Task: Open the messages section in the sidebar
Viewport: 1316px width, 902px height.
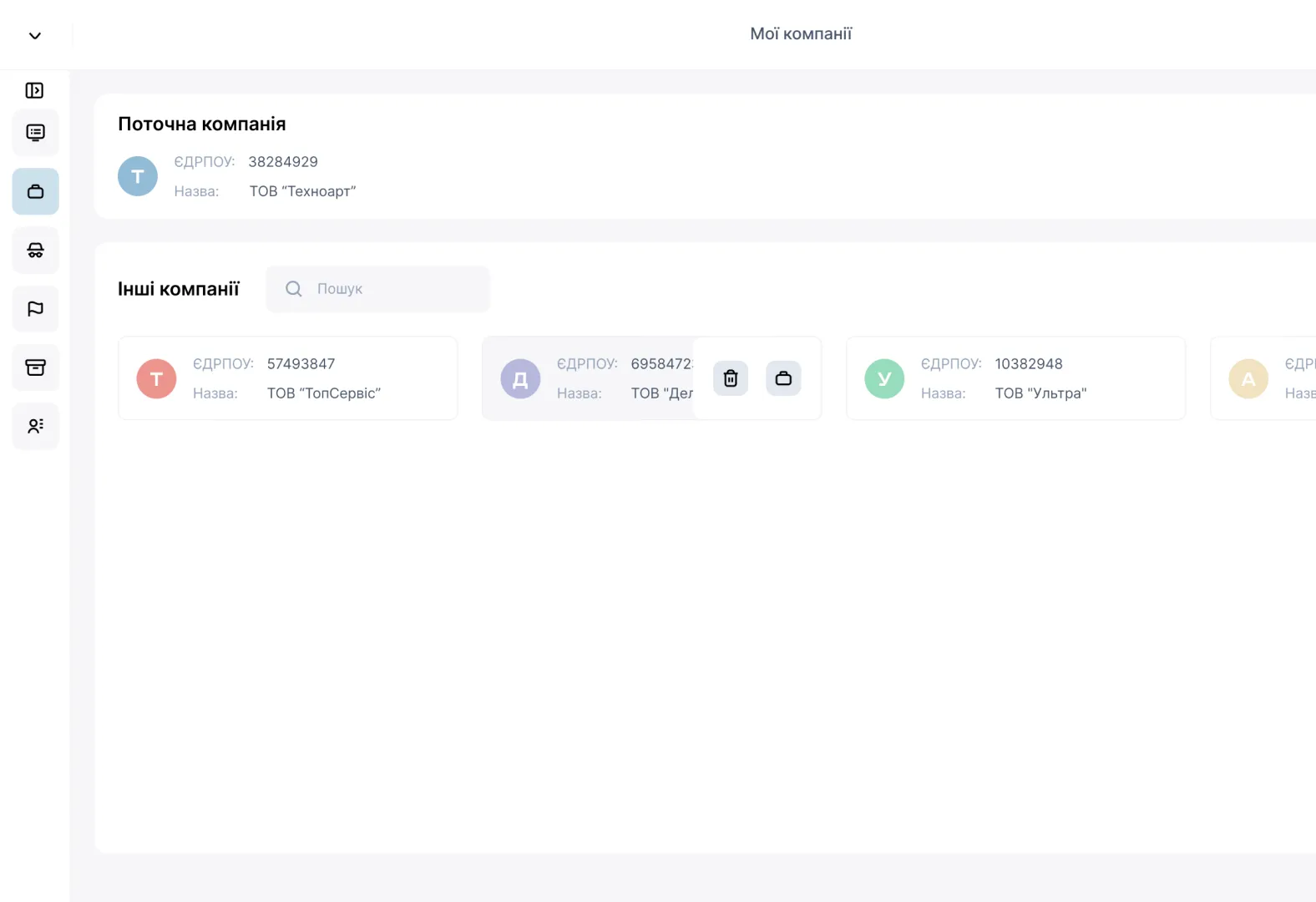Action: (35, 133)
